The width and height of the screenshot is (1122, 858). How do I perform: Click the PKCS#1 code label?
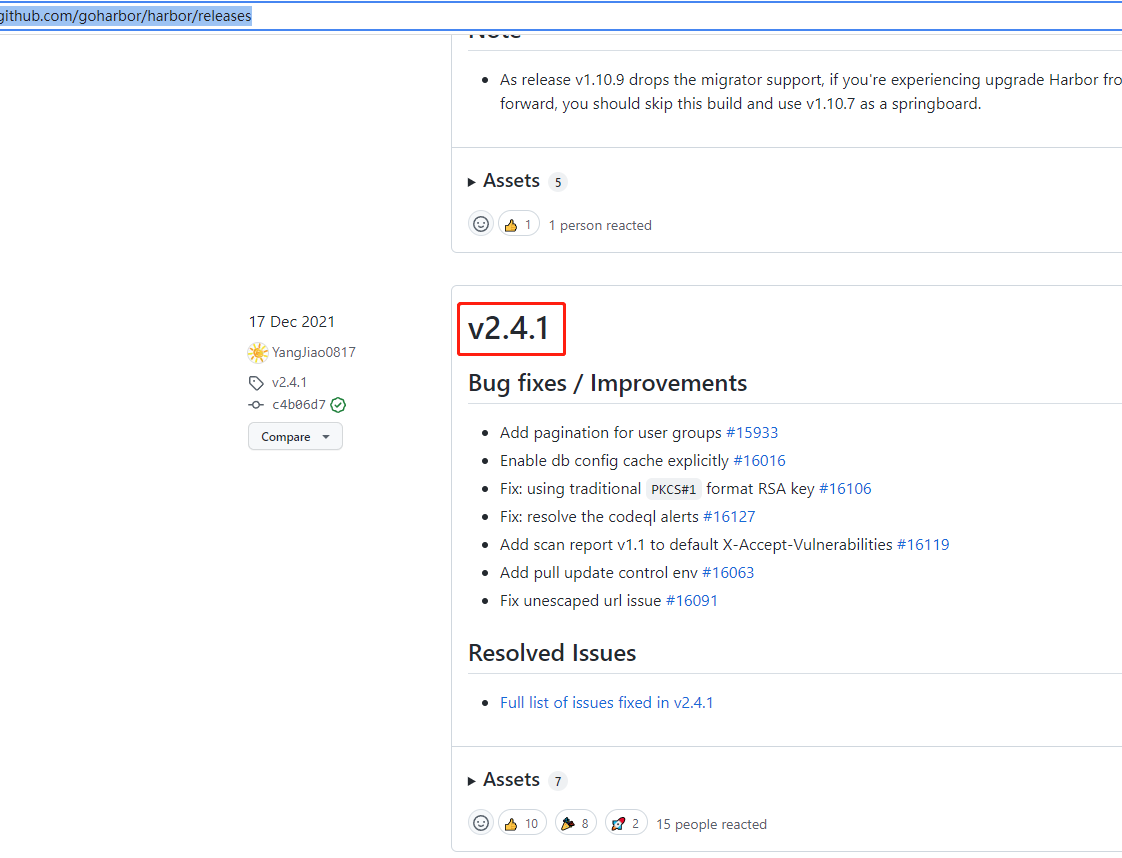pos(673,489)
